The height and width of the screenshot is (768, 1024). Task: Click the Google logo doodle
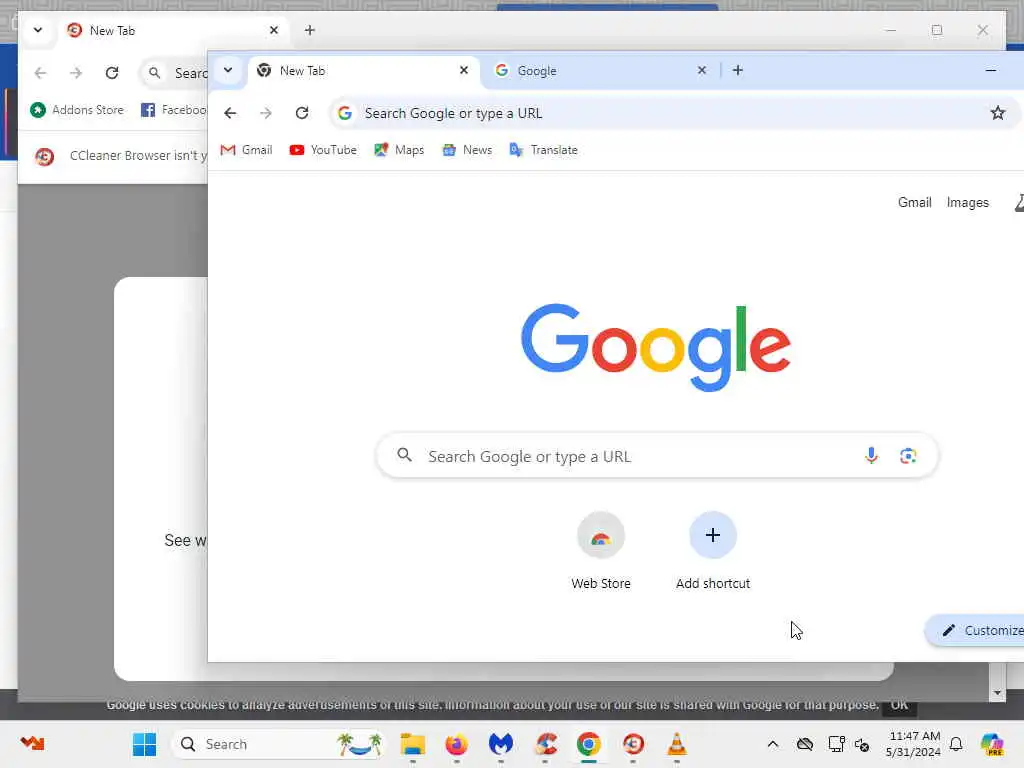pyautogui.click(x=656, y=347)
